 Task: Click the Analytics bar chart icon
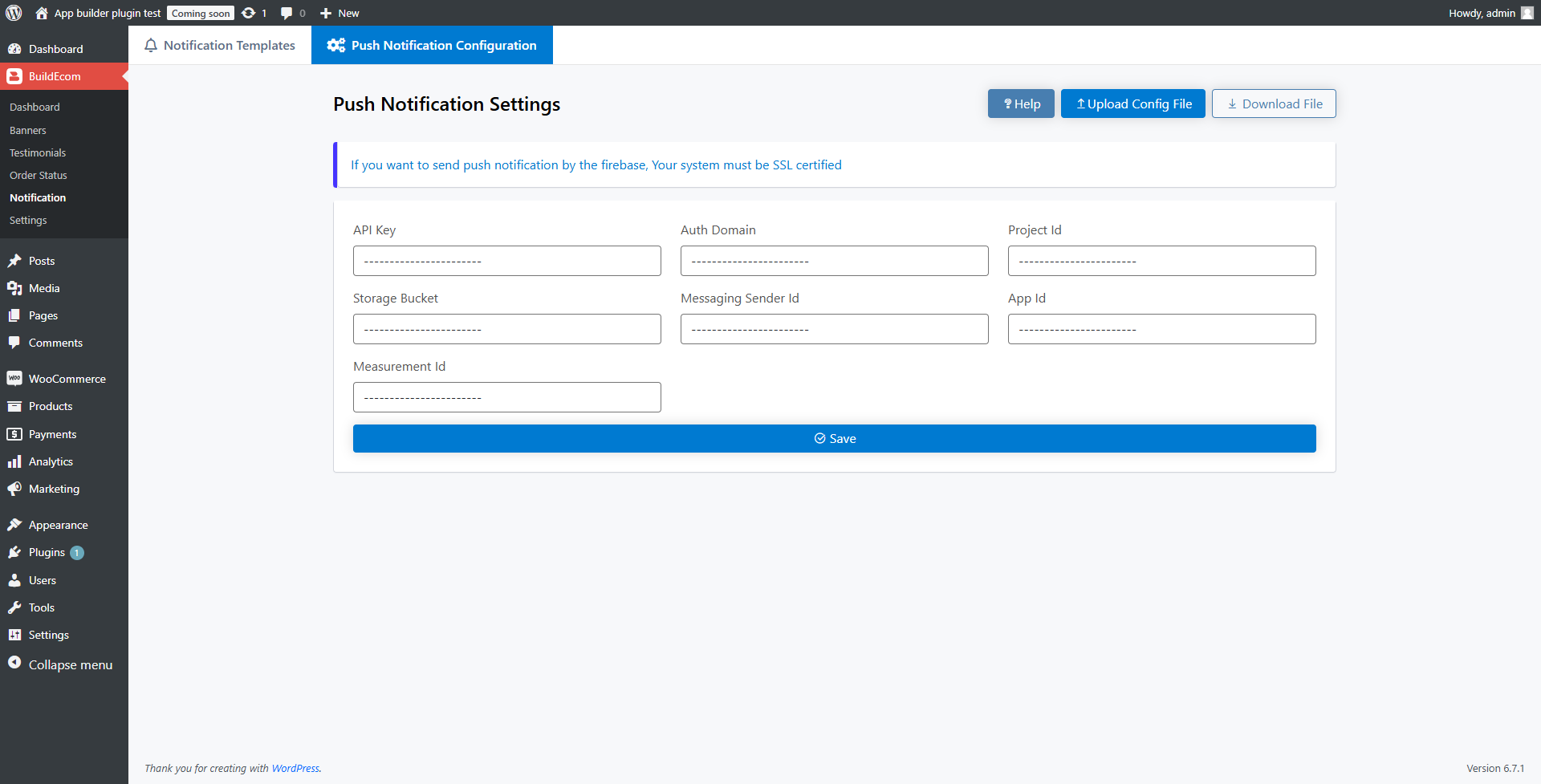click(14, 461)
